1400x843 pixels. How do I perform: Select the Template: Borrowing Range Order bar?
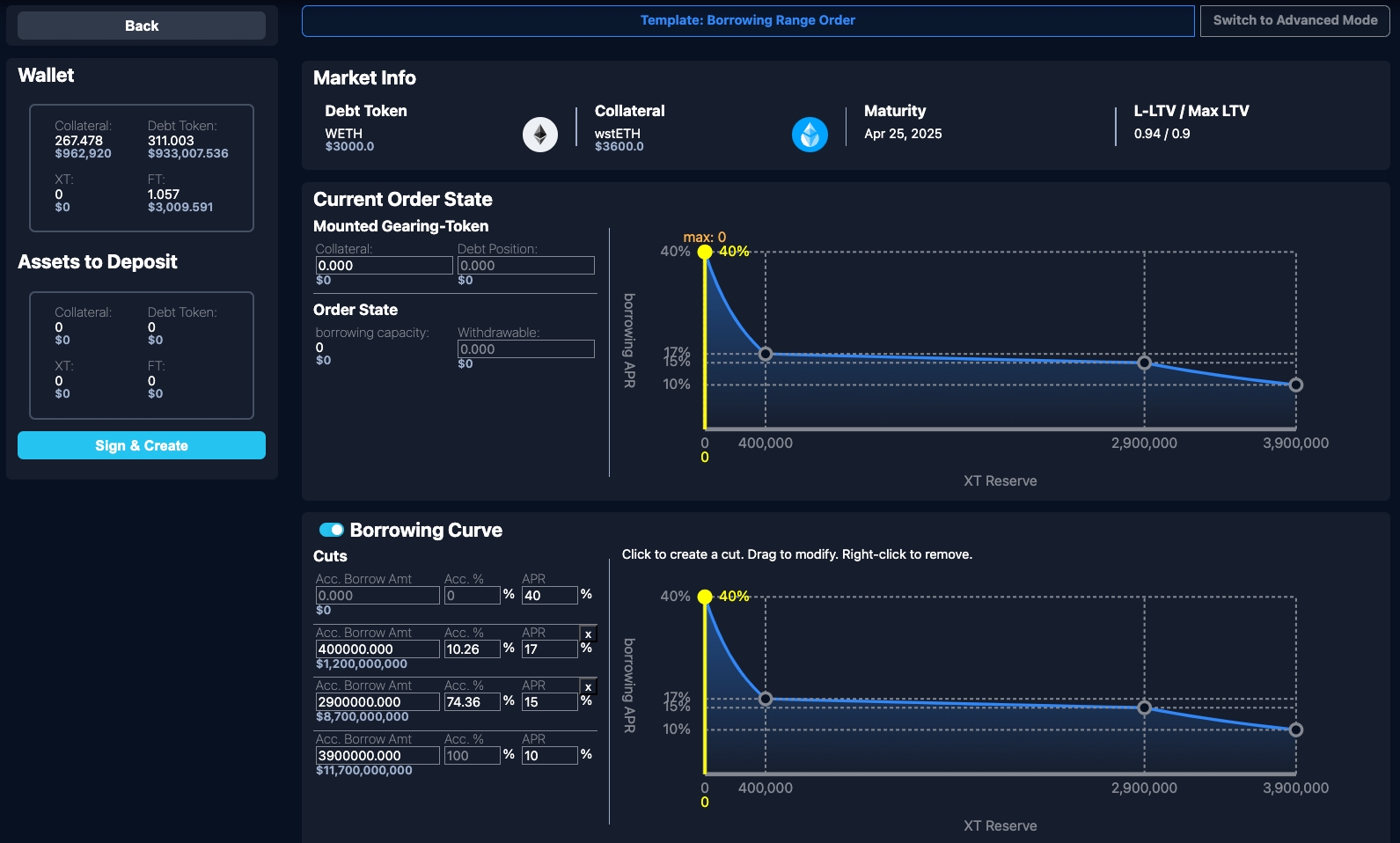coord(747,20)
